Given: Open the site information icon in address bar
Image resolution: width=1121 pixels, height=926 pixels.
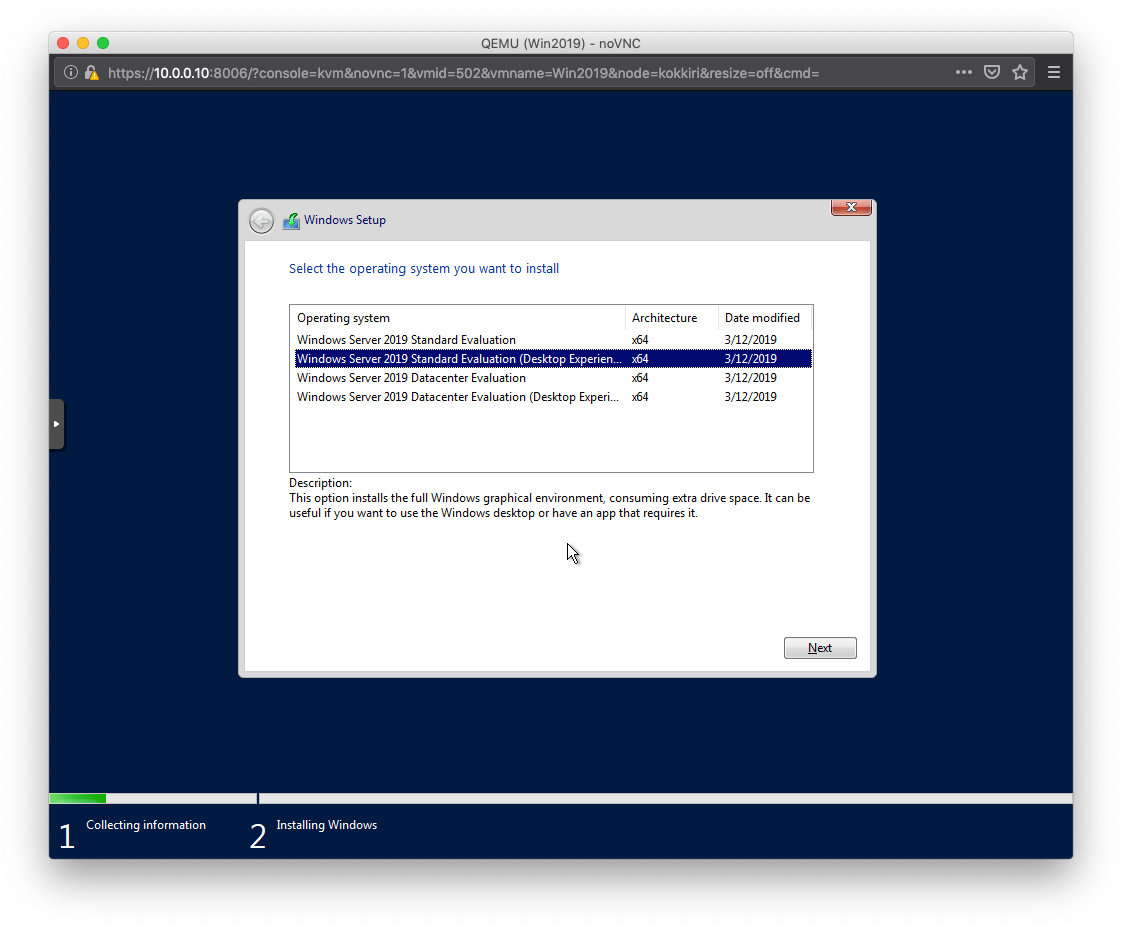Looking at the screenshot, I should coord(71,72).
